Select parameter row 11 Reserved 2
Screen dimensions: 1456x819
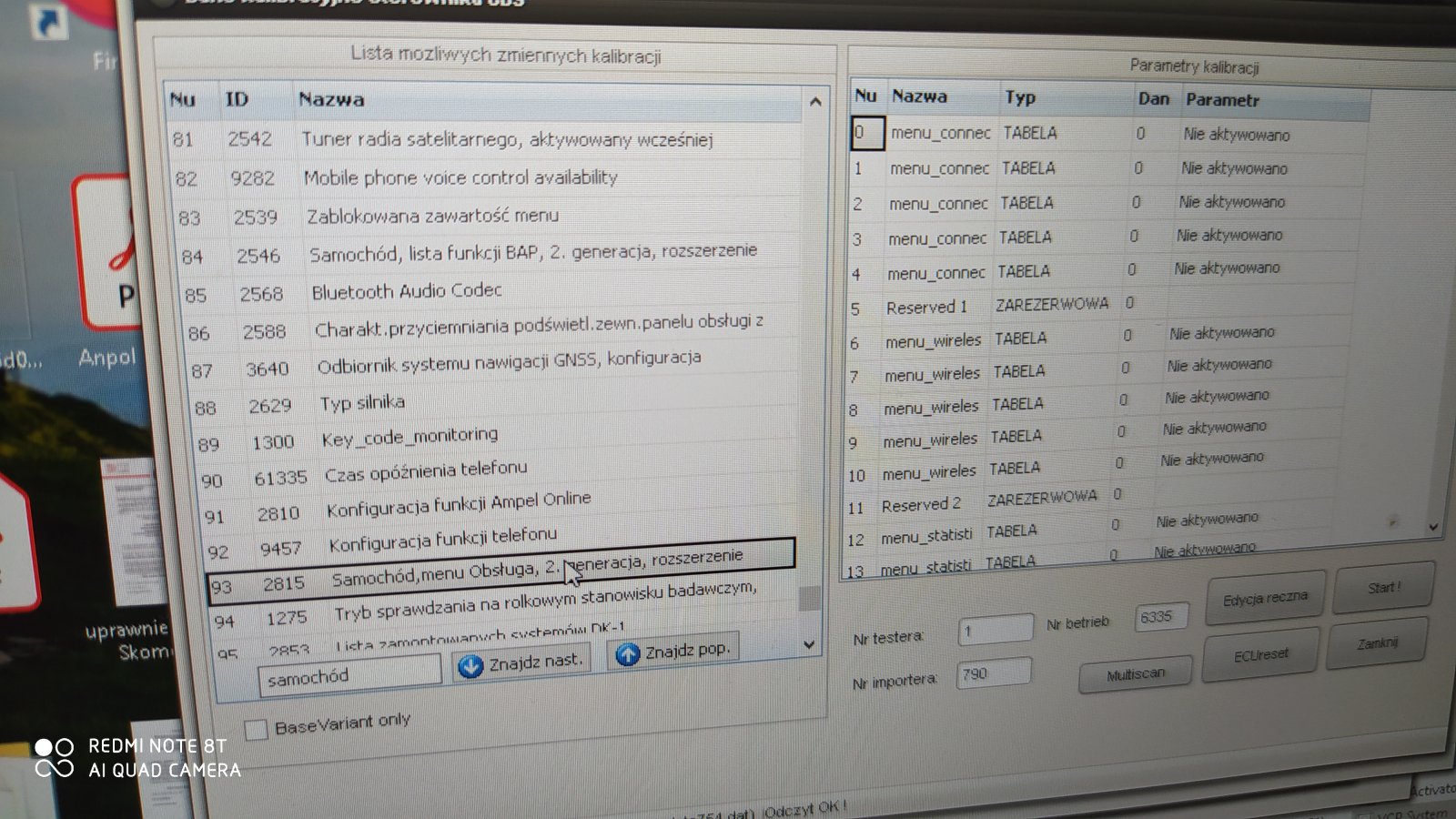pos(1090,500)
